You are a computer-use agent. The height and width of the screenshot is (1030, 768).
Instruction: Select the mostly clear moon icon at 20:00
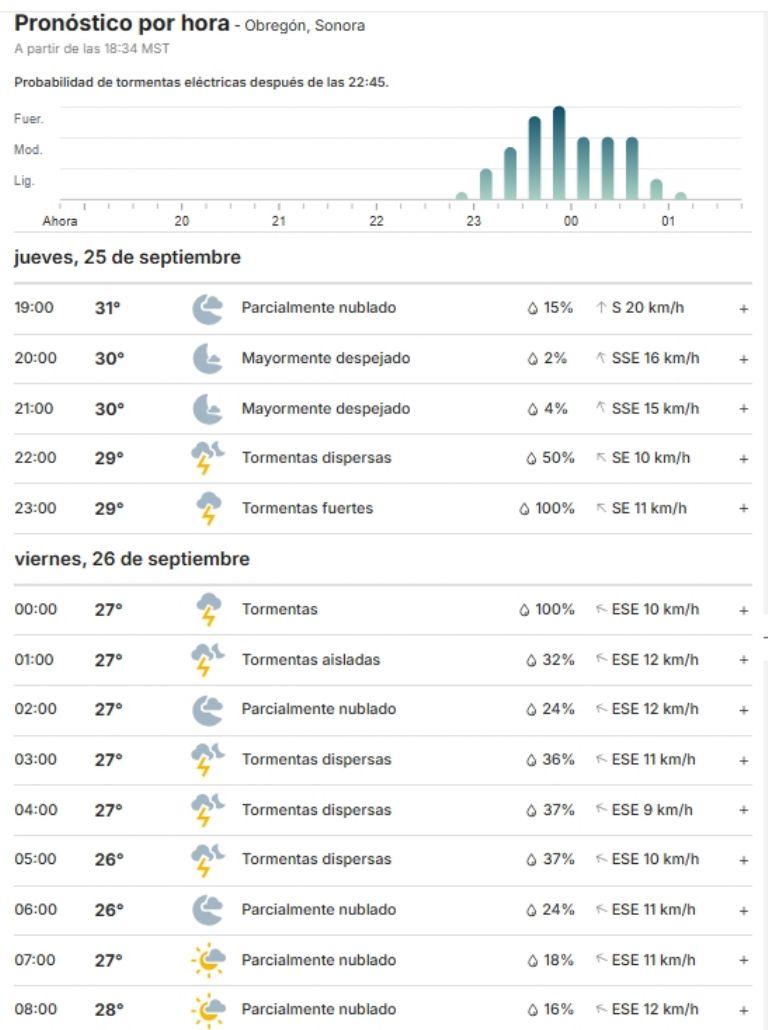pos(207,357)
